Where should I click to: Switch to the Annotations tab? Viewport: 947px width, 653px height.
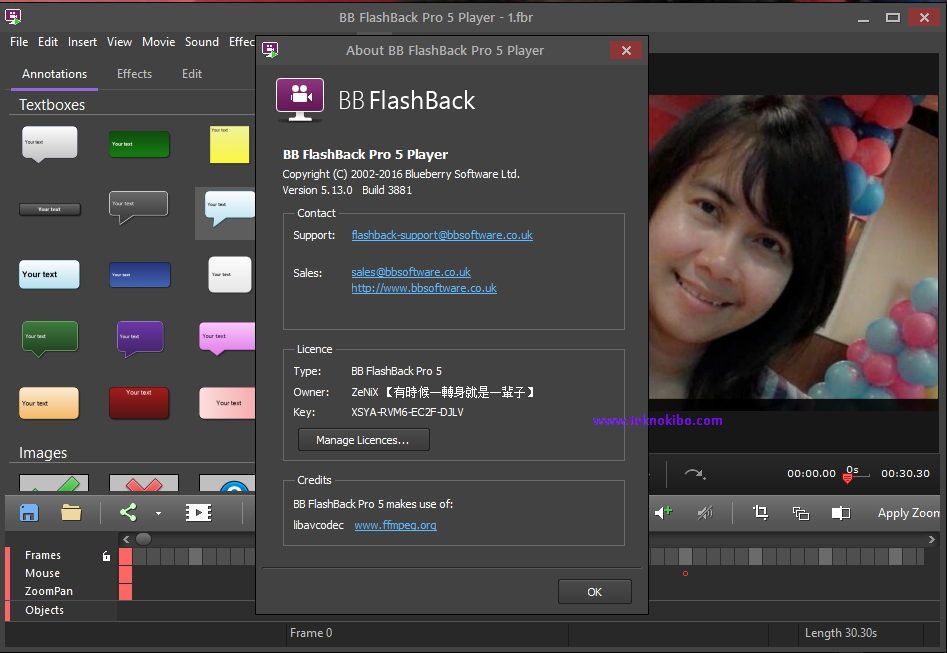[x=54, y=74]
